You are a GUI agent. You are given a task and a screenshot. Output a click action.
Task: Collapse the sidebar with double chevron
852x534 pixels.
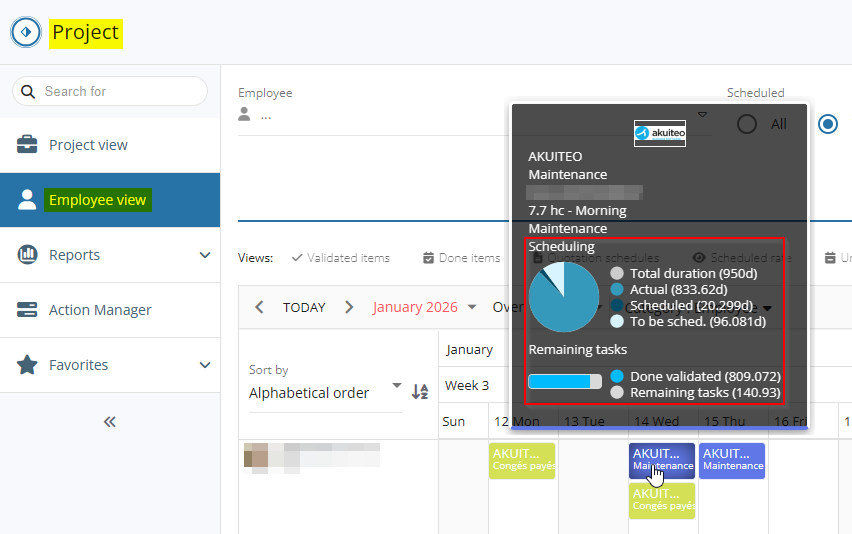110,421
